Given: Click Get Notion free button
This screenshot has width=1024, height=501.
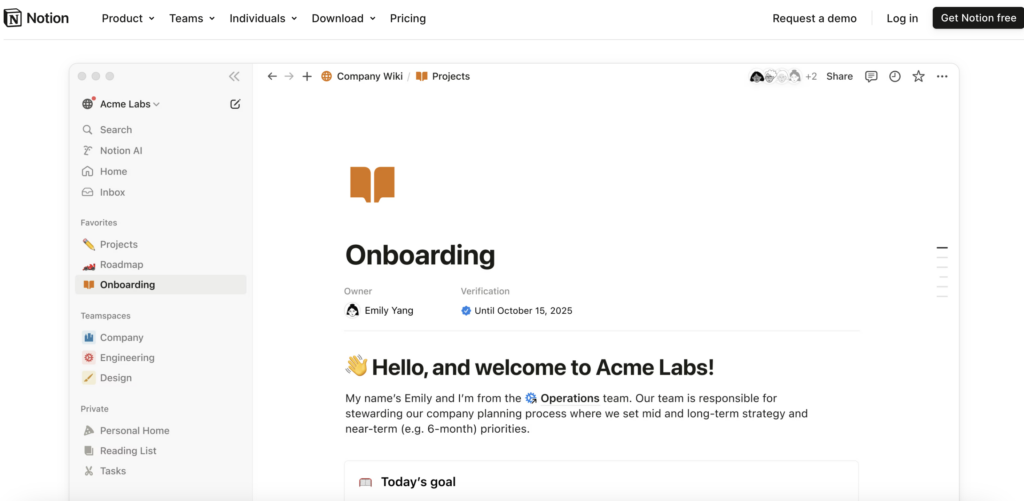Looking at the screenshot, I should 978,18.
